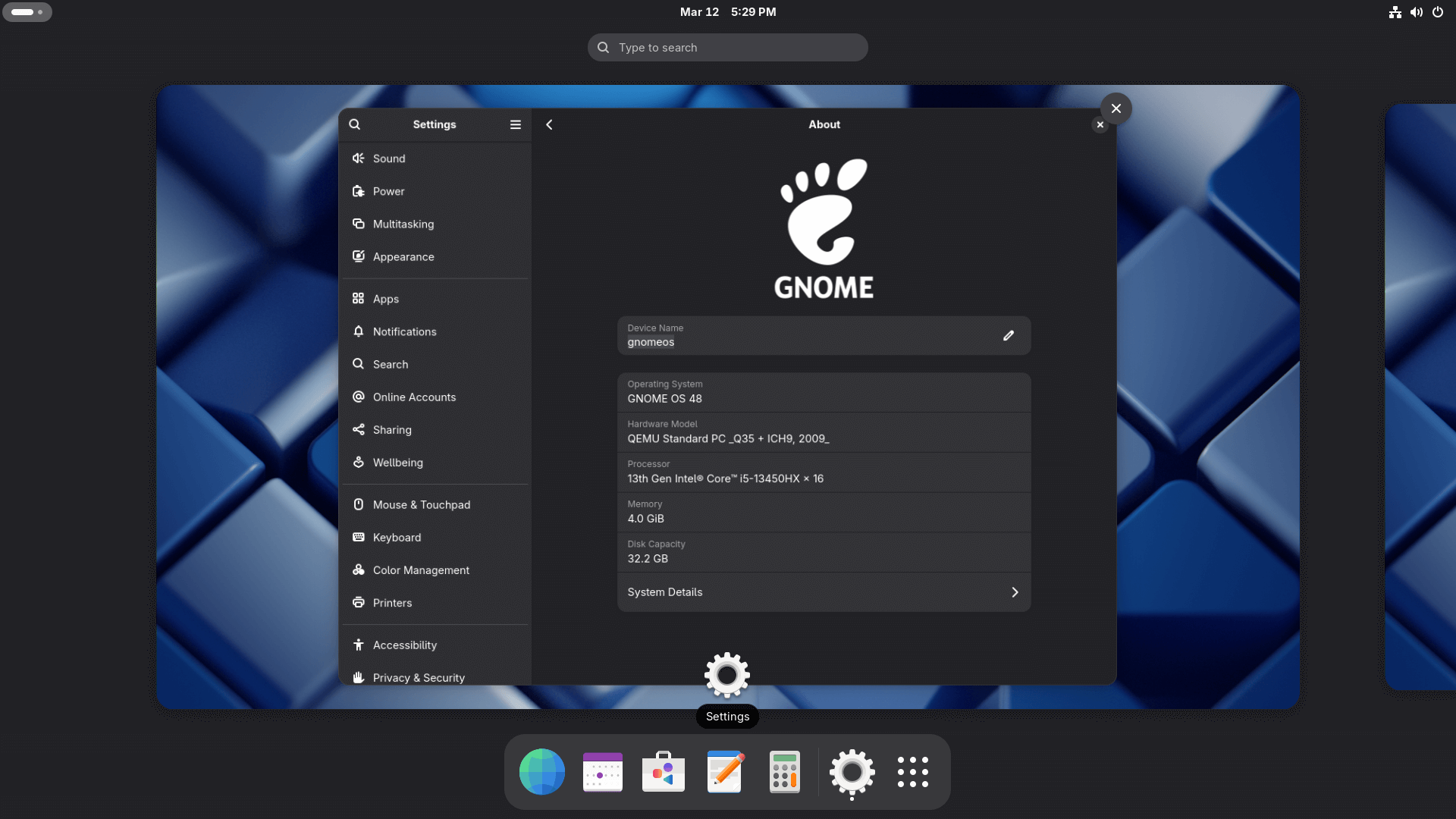Launch the Text Editor from the dock
The height and width of the screenshot is (819, 1456).
724,772
